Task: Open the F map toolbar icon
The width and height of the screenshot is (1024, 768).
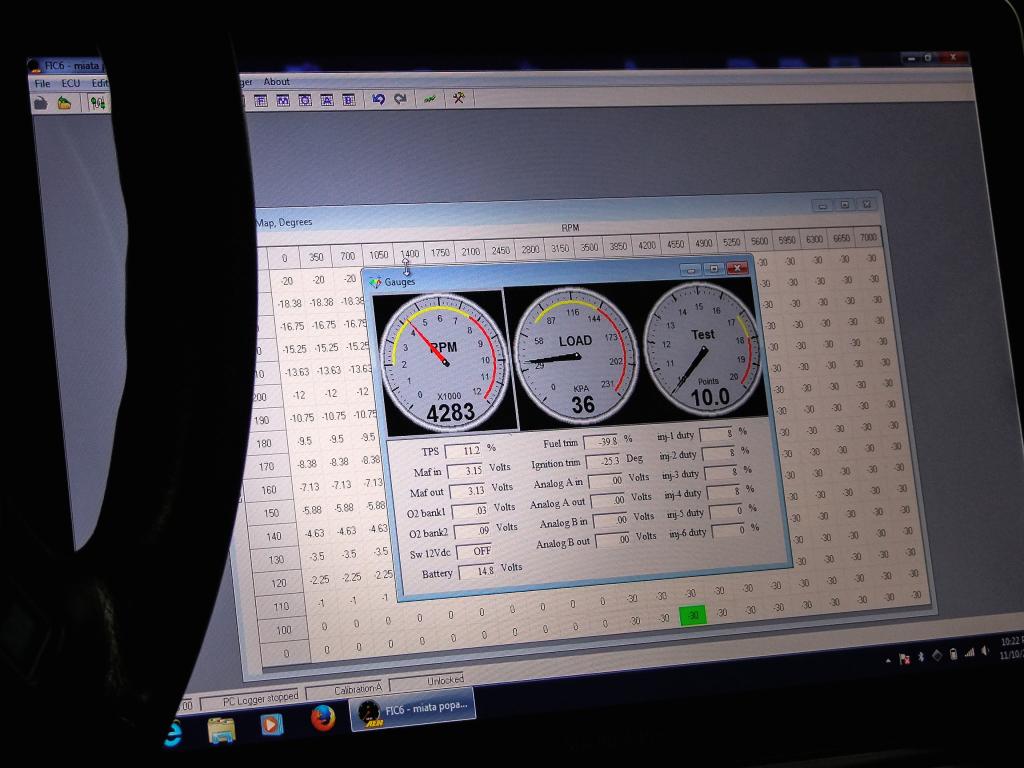Action: pos(261,101)
